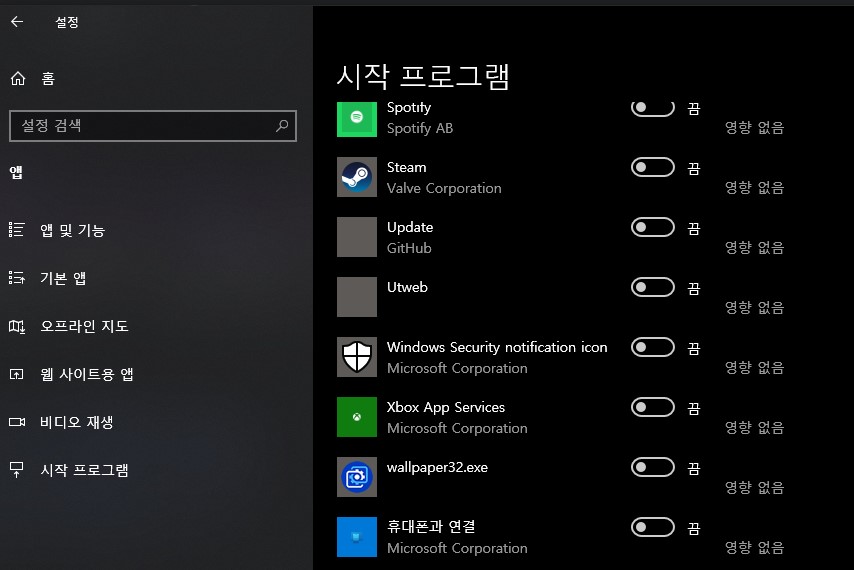Image resolution: width=854 pixels, height=570 pixels.
Task: Click the Windows Security shield icon
Action: pyautogui.click(x=357, y=357)
